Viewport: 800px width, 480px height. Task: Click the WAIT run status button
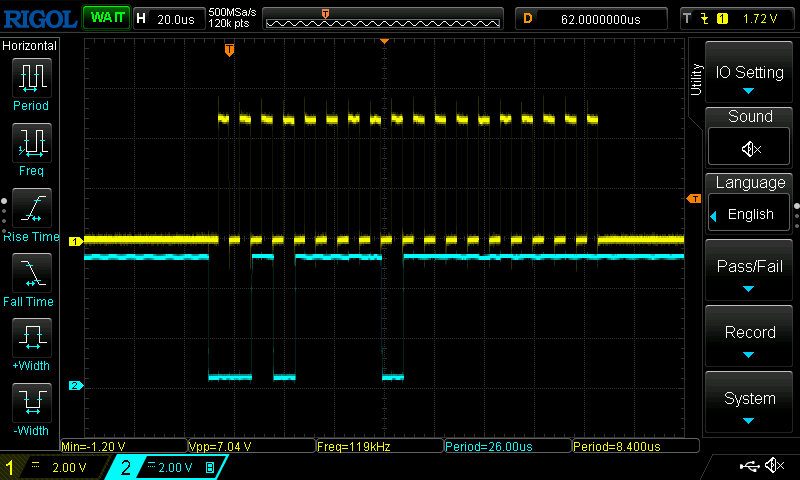[106, 18]
